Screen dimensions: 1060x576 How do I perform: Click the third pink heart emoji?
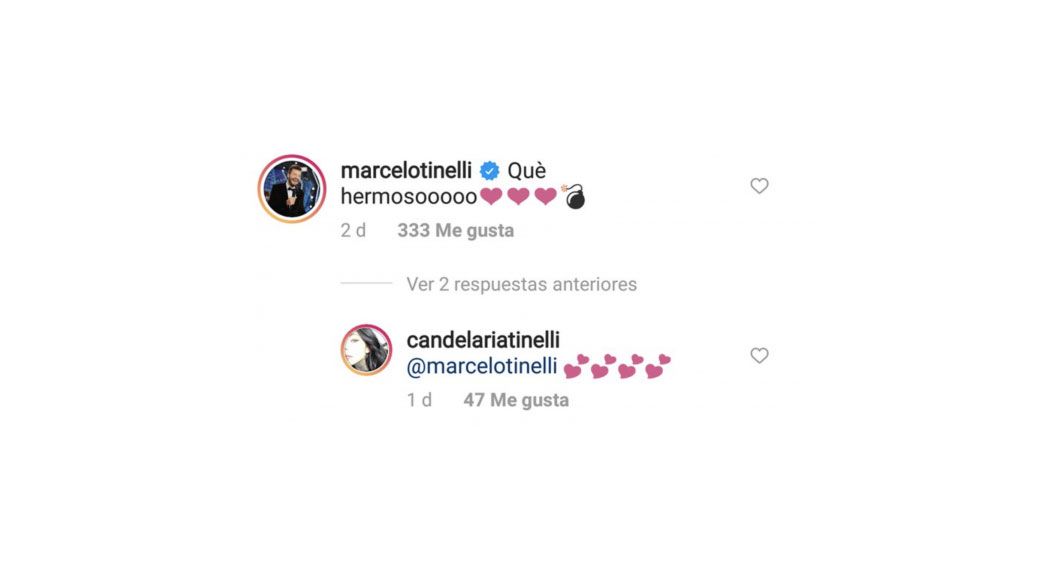pos(546,197)
